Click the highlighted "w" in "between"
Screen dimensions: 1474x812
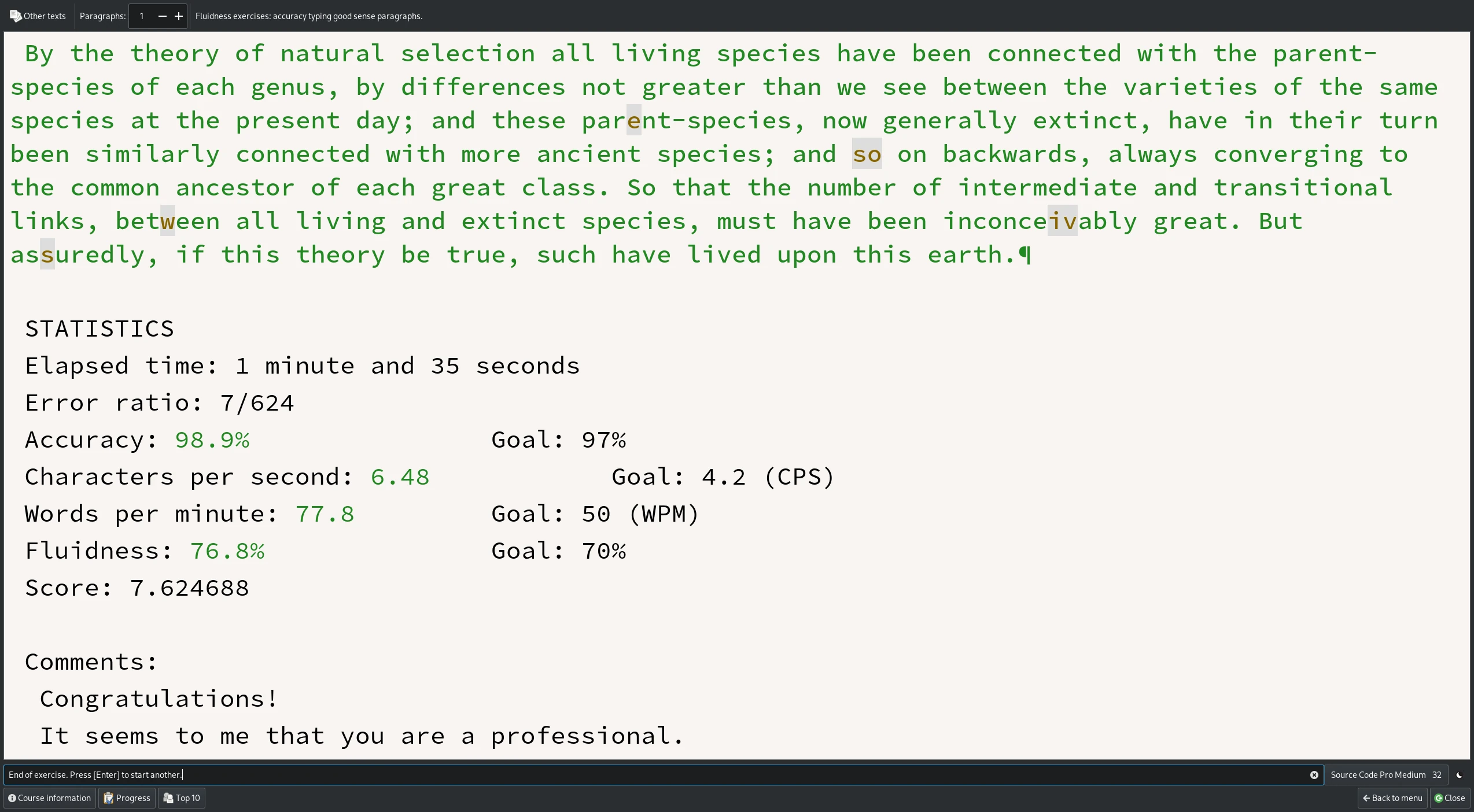(x=168, y=222)
